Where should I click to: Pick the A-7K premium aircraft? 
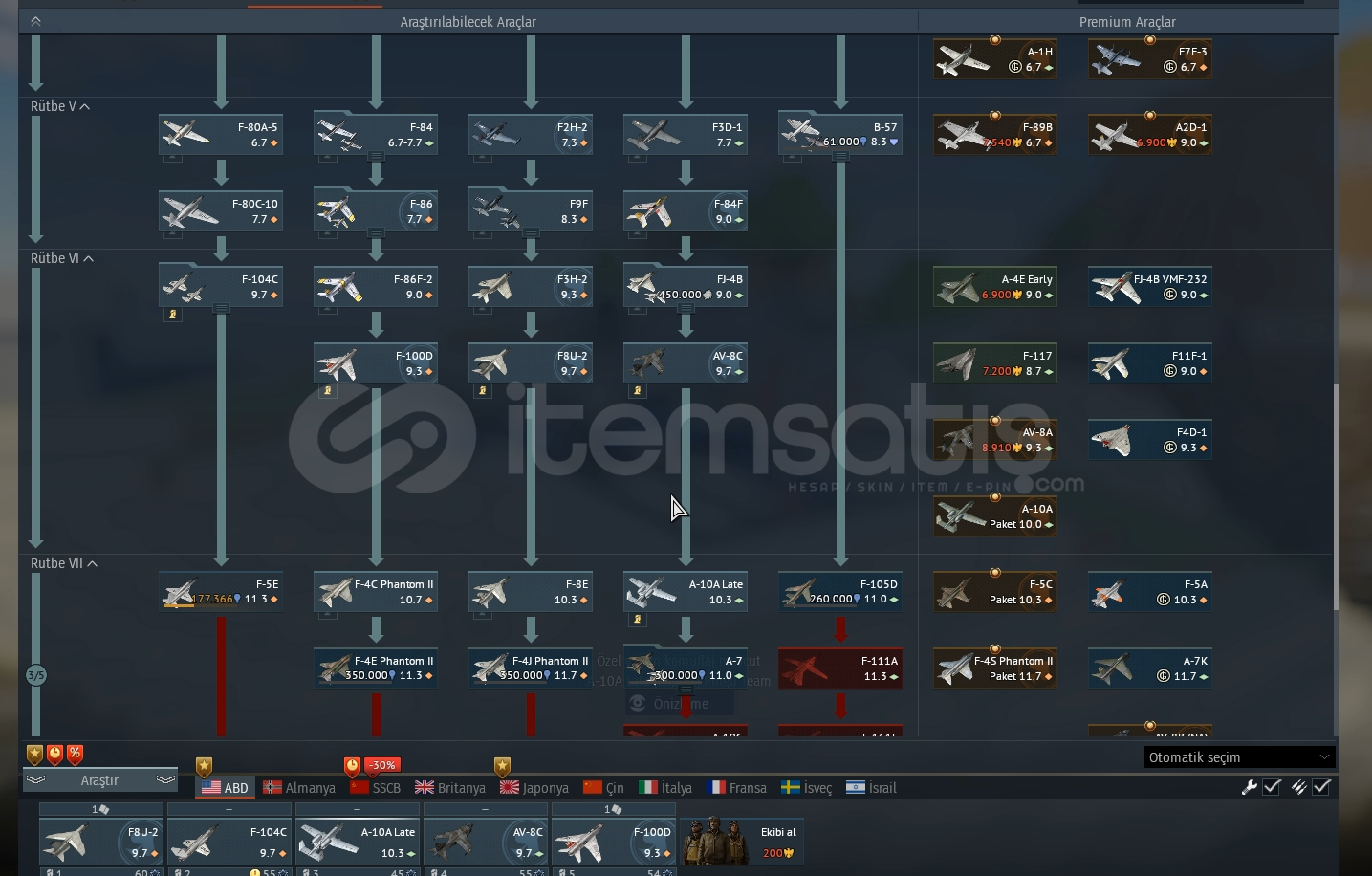tap(1150, 668)
